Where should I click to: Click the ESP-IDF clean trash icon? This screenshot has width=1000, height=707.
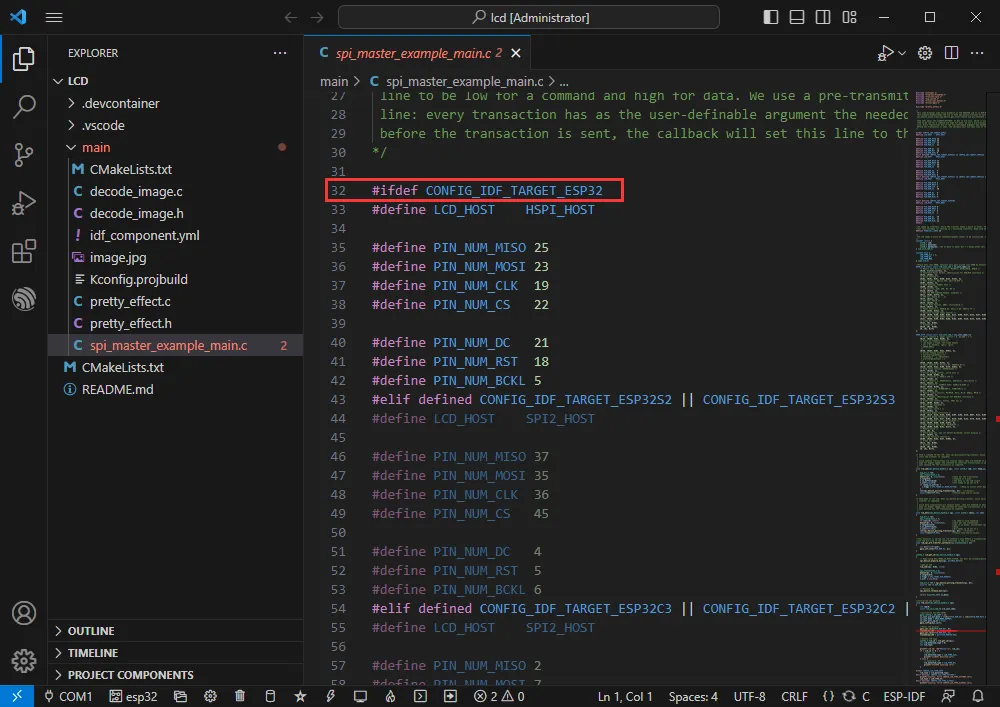(x=239, y=695)
